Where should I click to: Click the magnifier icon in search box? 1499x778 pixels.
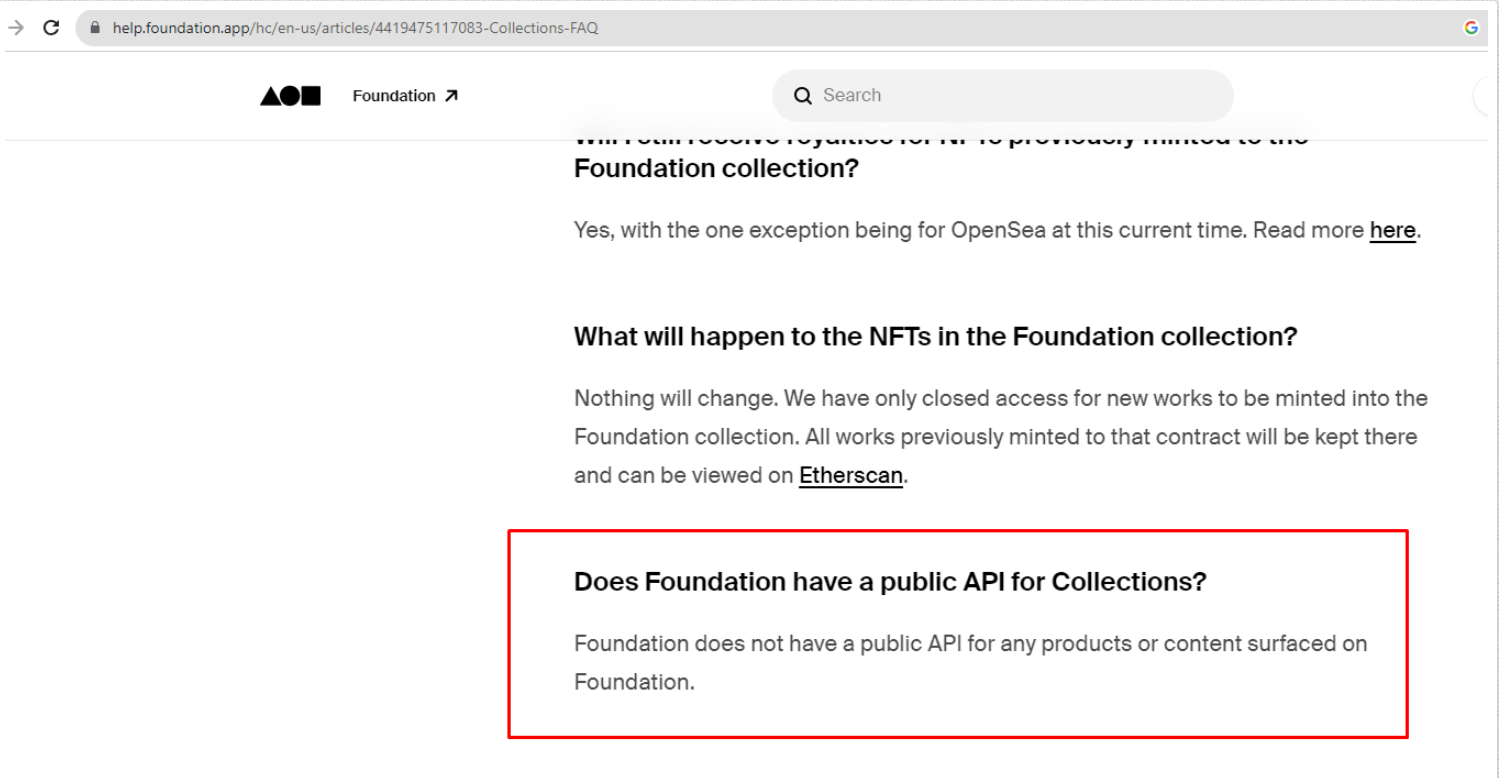click(x=802, y=96)
